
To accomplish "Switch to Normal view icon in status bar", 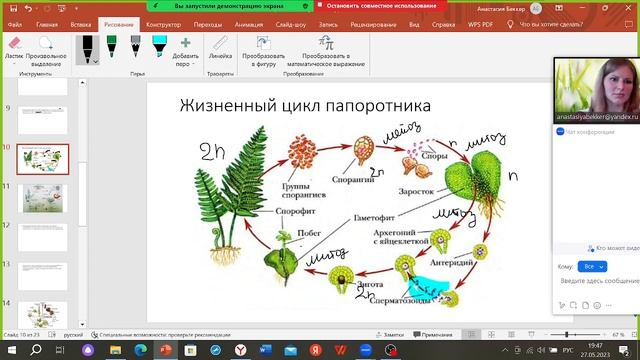I will (x=471, y=335).
